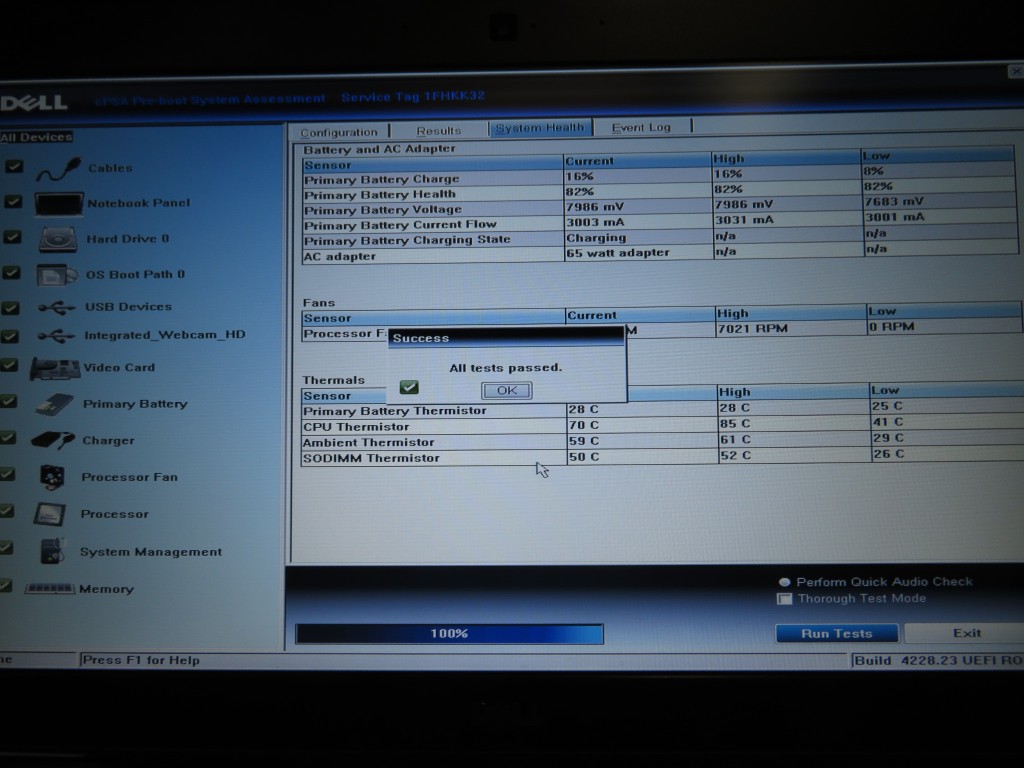Click the AC adapter row label
This screenshot has height=768, width=1024.
point(340,256)
